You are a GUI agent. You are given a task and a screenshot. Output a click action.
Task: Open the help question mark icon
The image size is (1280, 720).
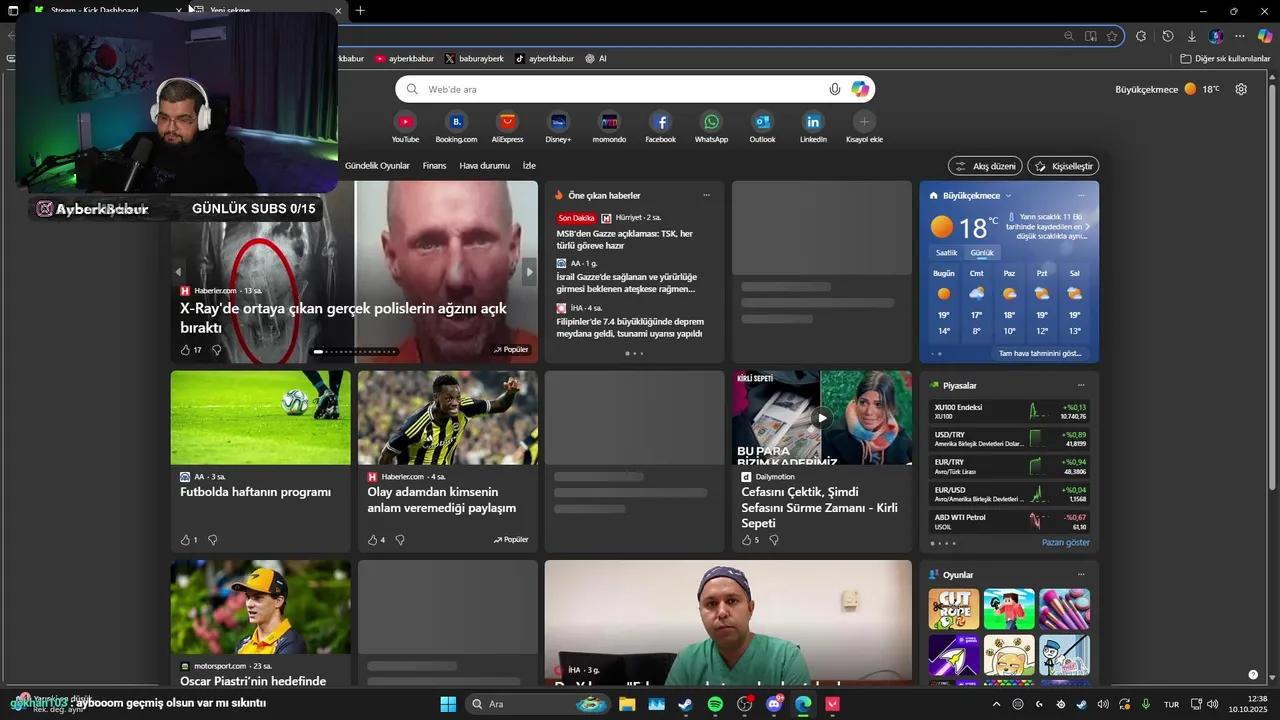(1253, 675)
